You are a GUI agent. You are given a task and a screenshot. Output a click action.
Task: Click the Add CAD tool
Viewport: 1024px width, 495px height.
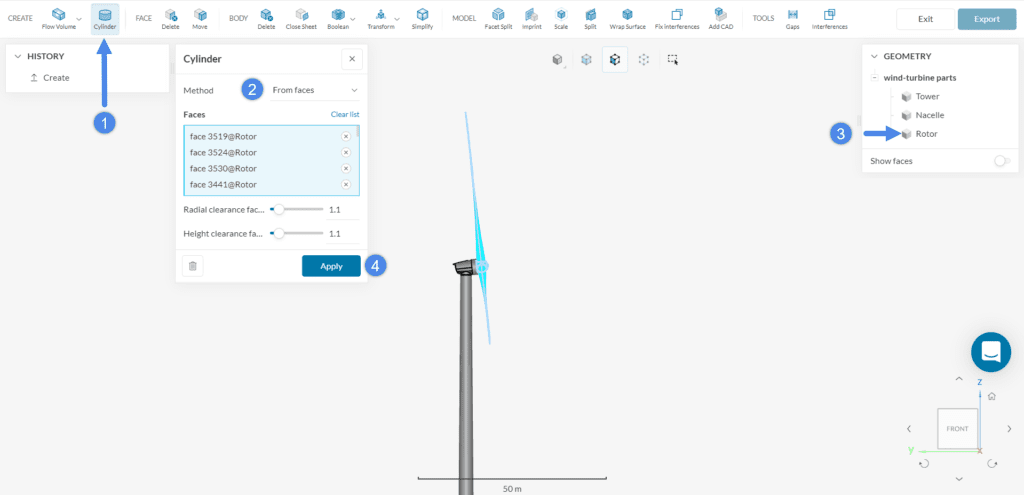pyautogui.click(x=720, y=19)
